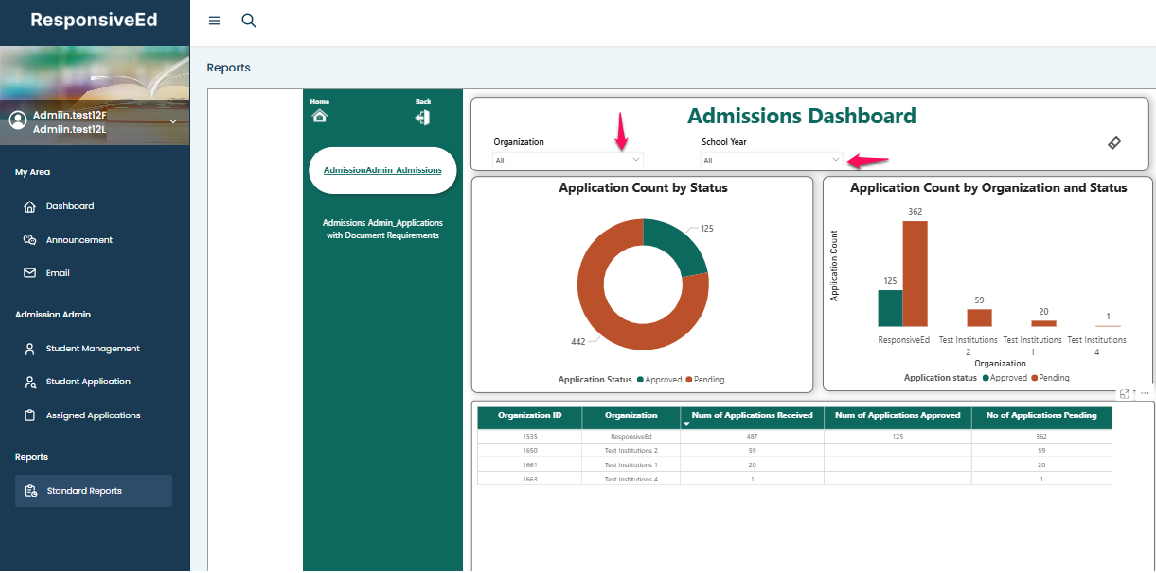1156x573 pixels.
Task: Toggle Approved legend in donut chart
Action: pos(662,380)
